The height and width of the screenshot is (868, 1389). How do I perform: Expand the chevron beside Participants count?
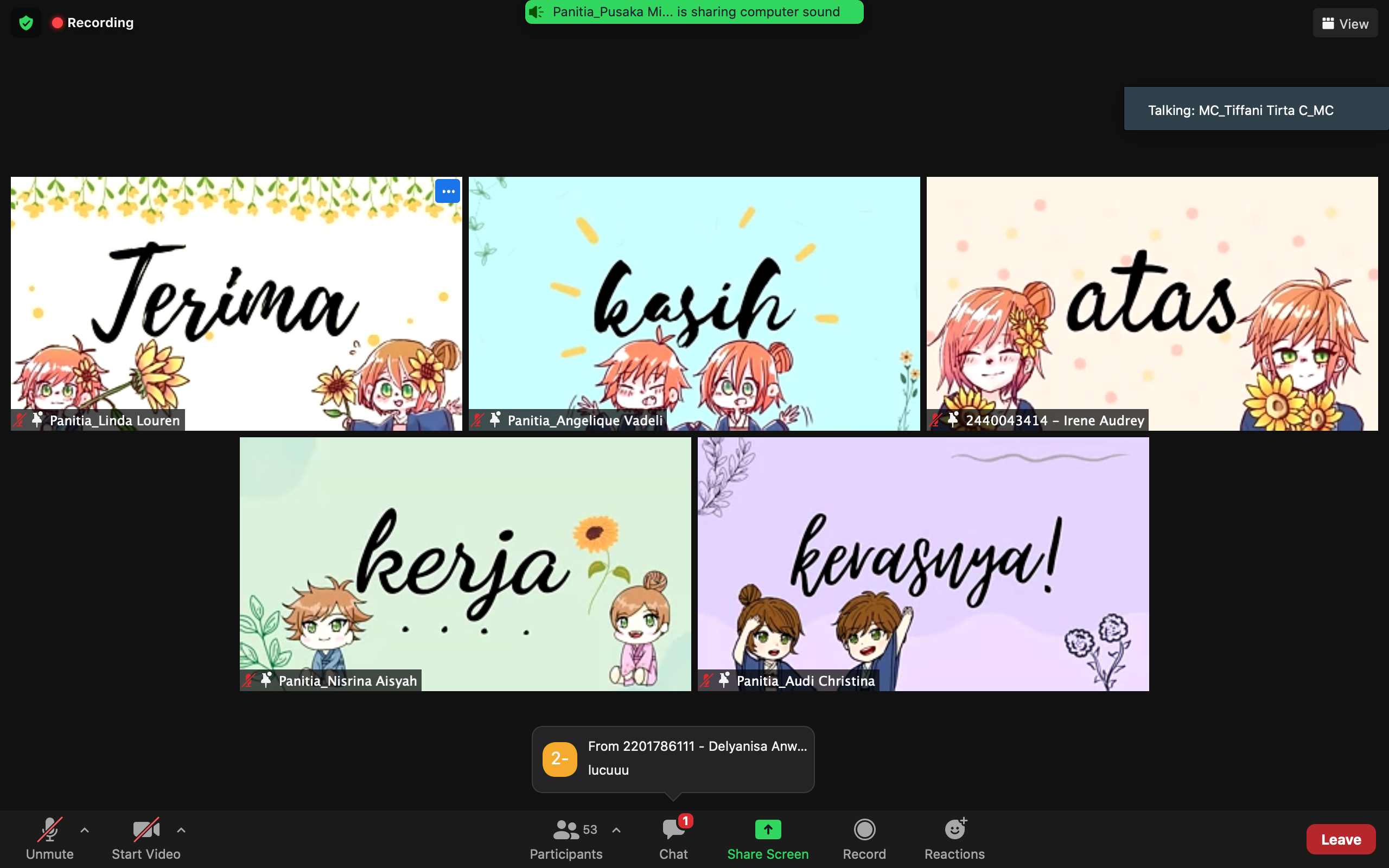pos(616,829)
